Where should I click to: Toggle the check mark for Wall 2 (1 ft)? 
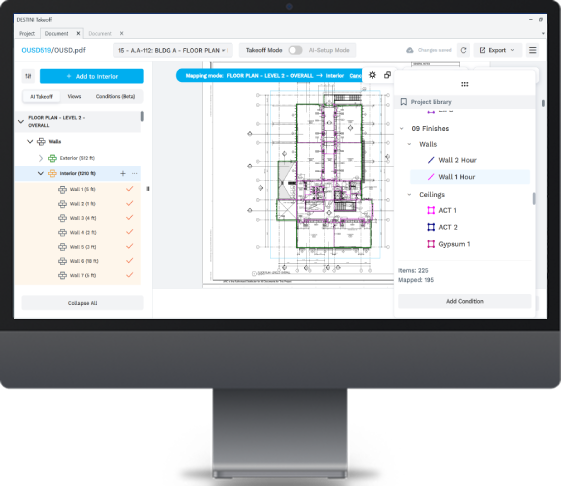click(130, 203)
